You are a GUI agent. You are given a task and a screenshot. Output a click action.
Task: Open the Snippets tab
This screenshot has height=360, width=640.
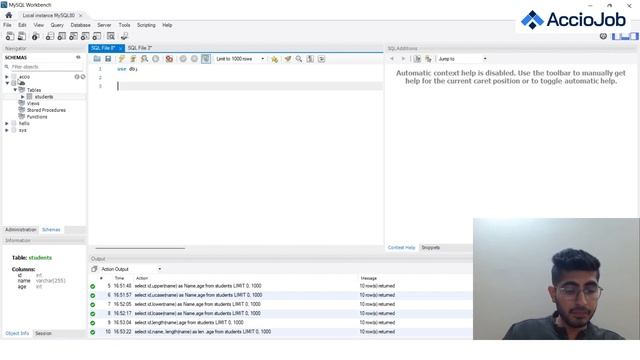[431, 247]
